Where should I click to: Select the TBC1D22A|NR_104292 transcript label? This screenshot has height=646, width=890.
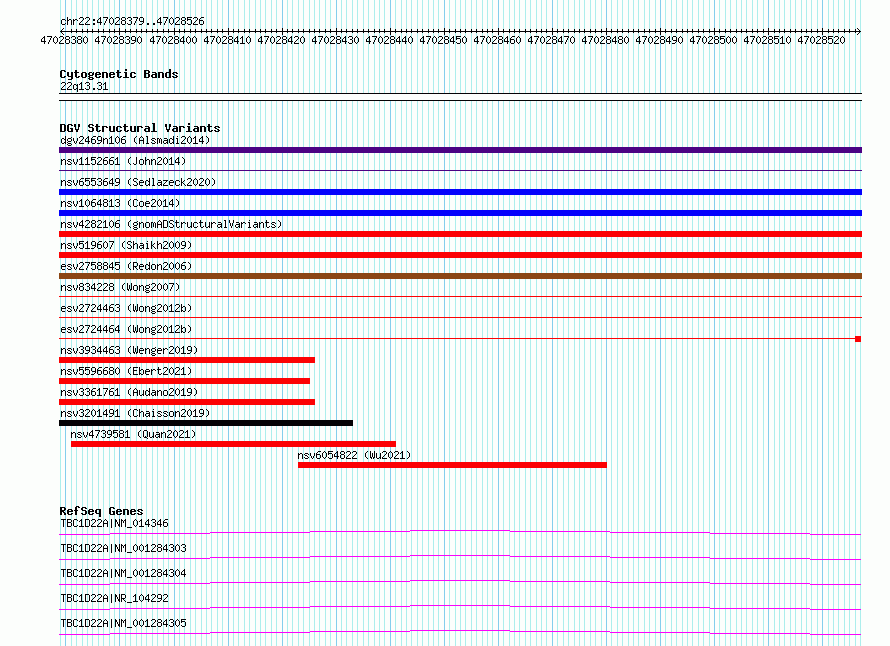click(114, 598)
